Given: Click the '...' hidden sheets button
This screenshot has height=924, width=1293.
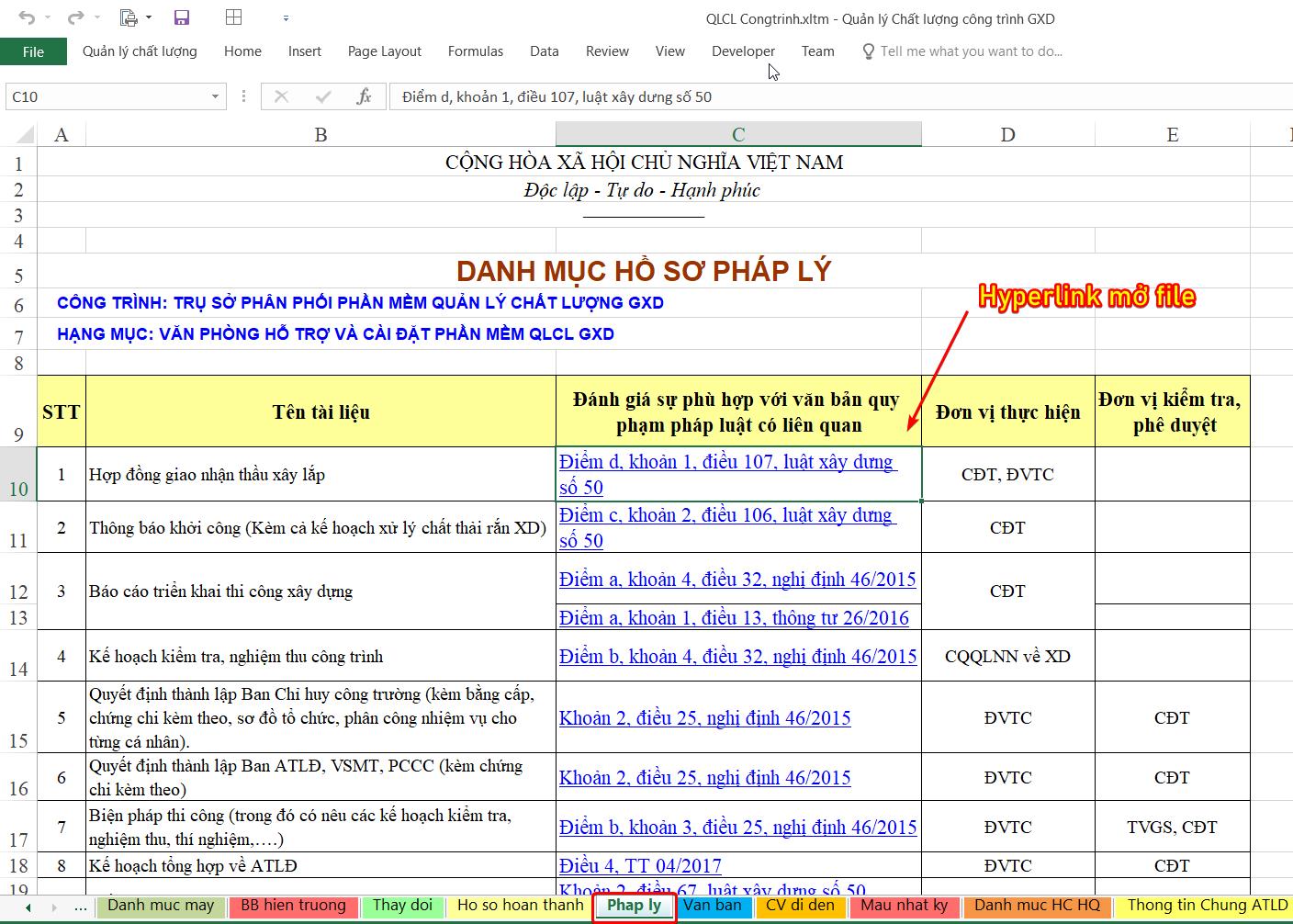Looking at the screenshot, I should 81,907.
